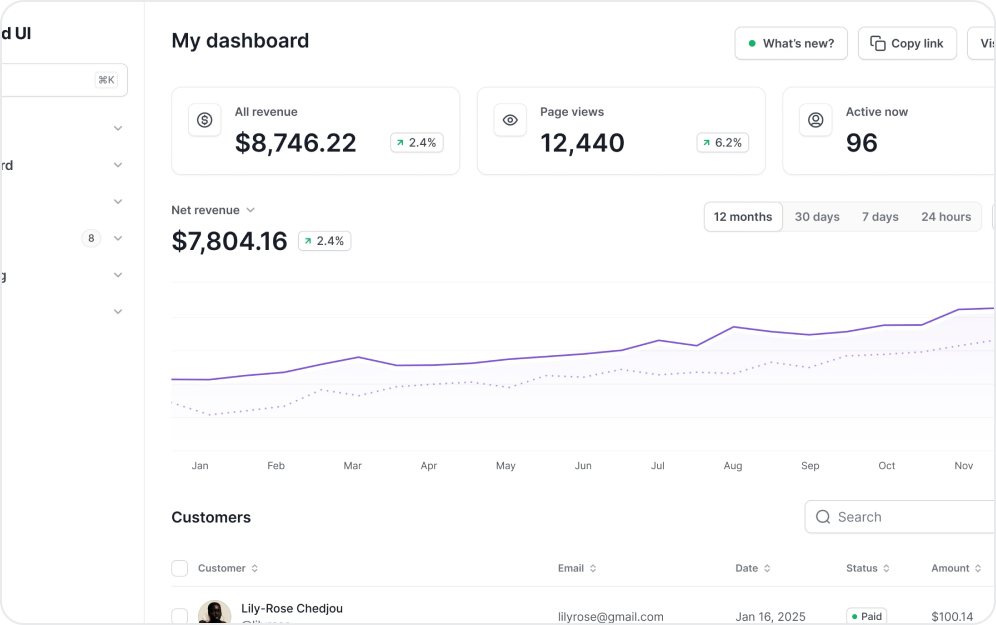996x625 pixels.
Task: Click the Active now value 96
Action: pyautogui.click(x=862, y=143)
